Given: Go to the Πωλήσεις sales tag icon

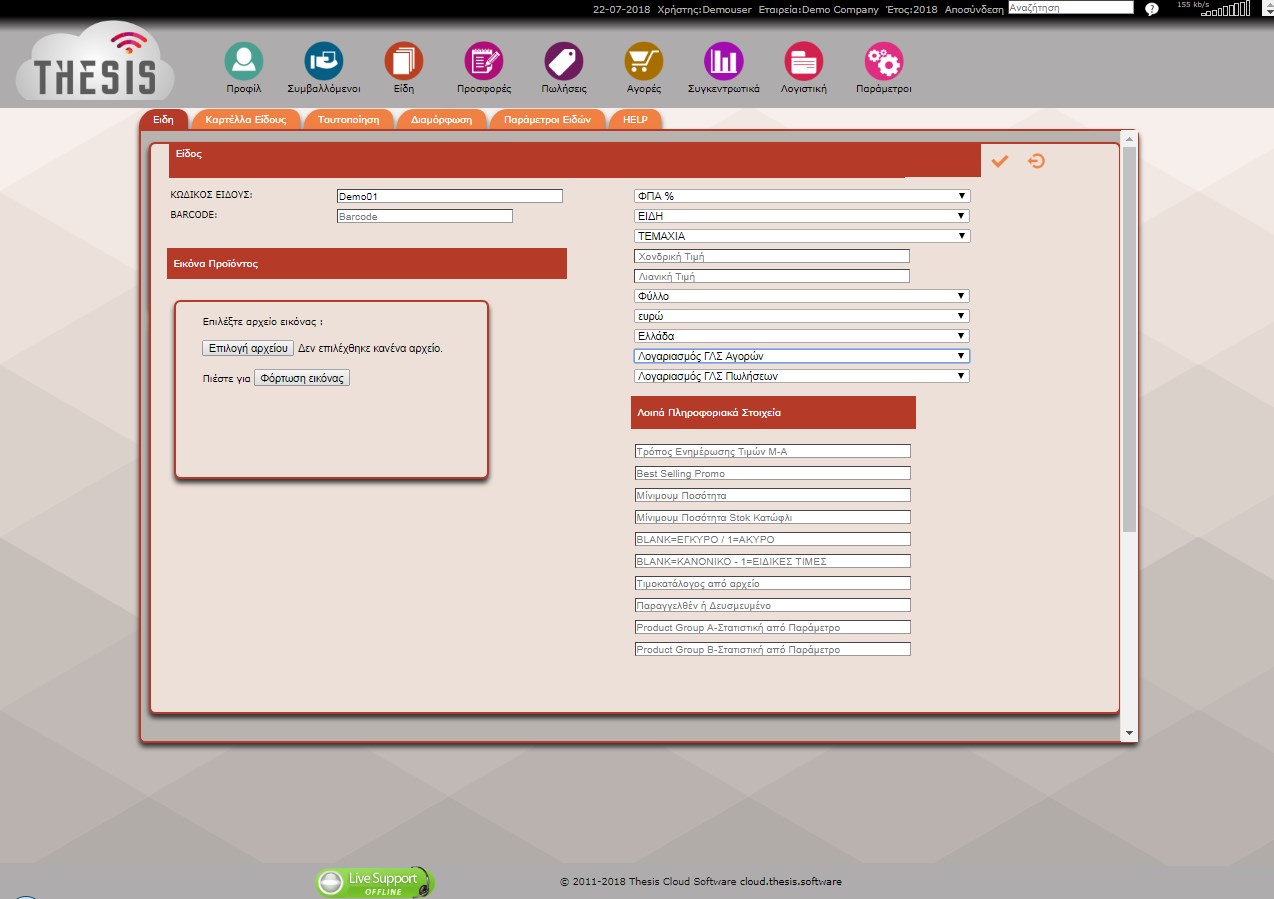Looking at the screenshot, I should (x=564, y=62).
